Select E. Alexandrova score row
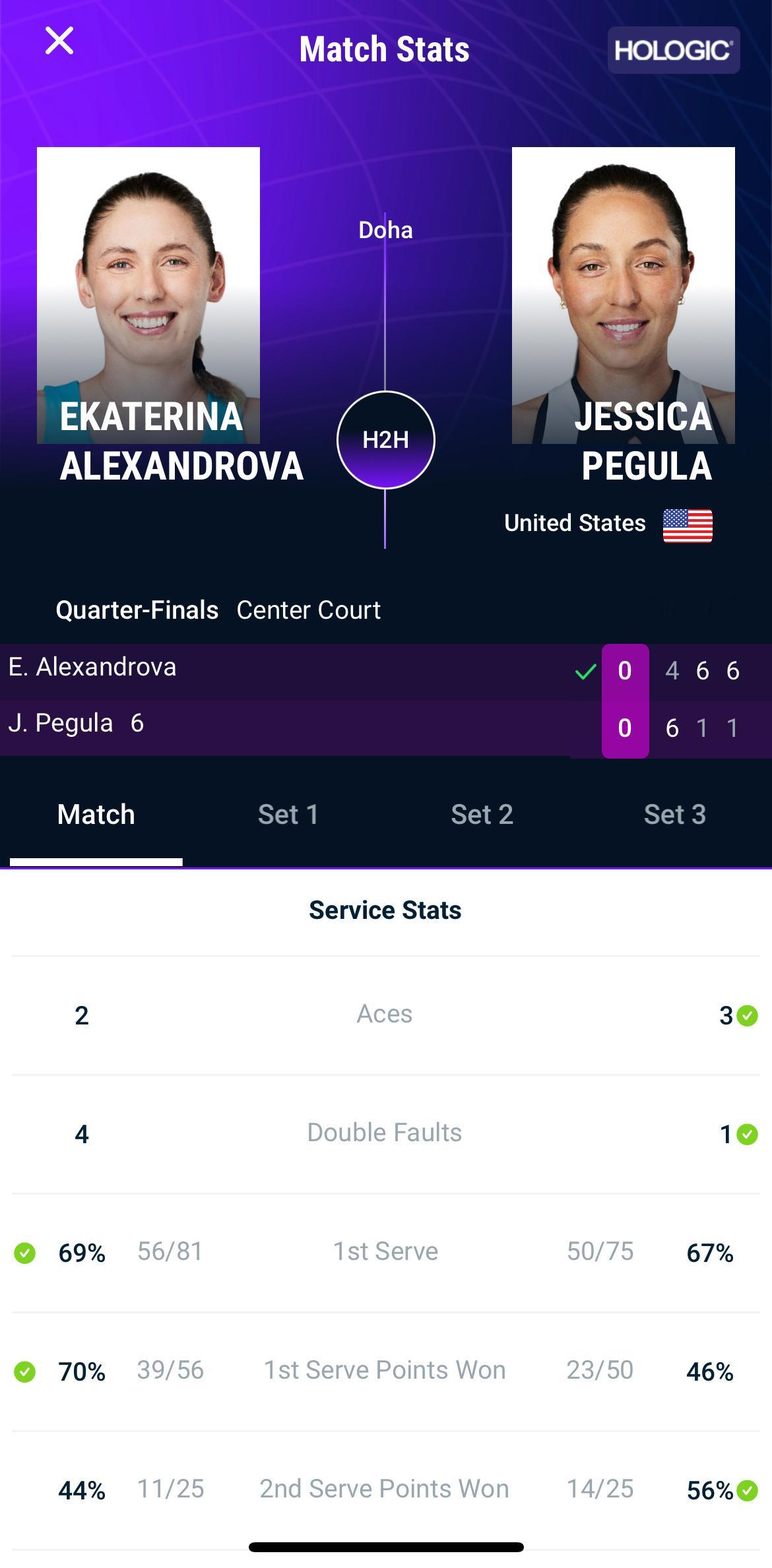 pos(386,672)
